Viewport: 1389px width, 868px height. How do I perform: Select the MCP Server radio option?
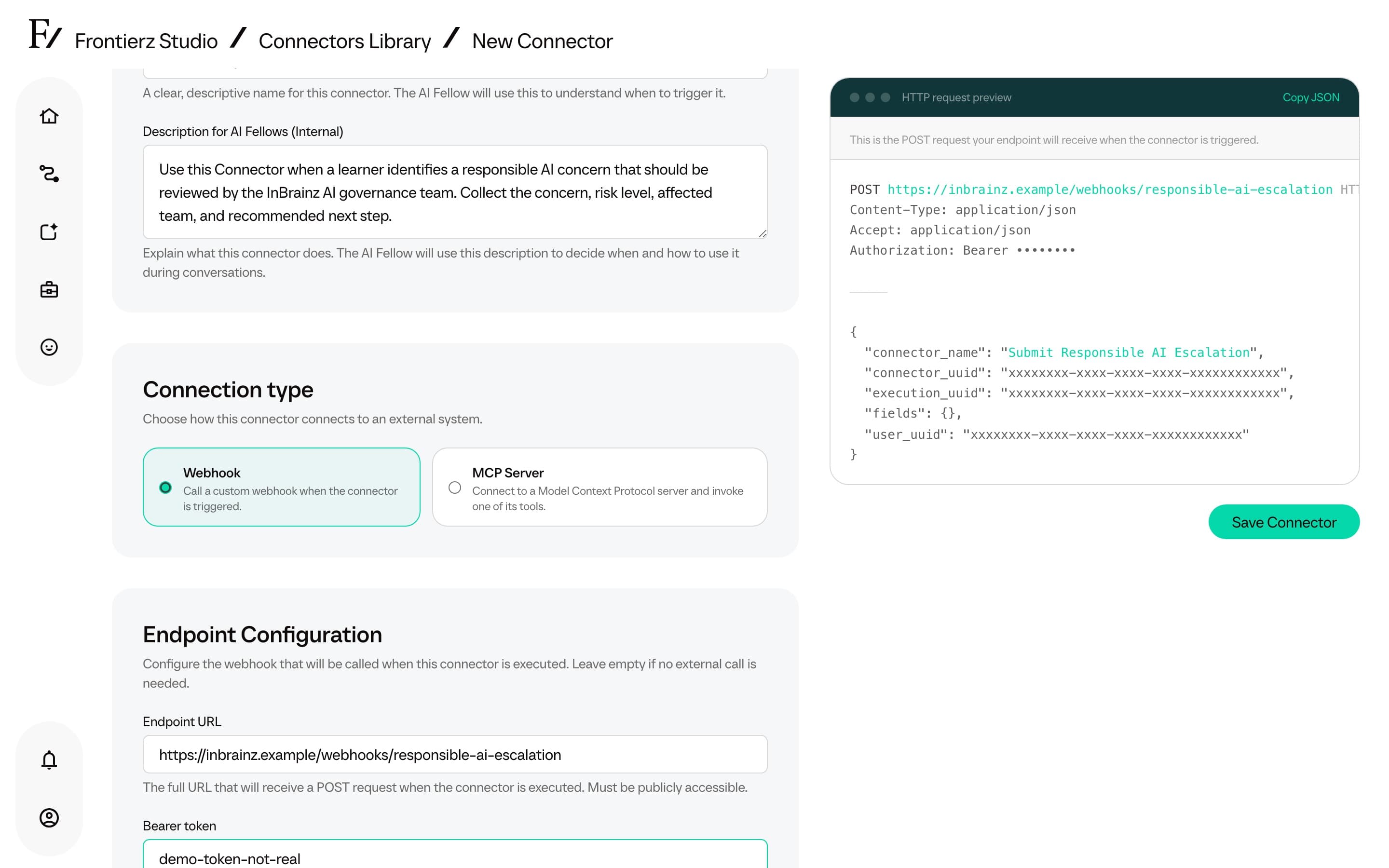click(455, 488)
